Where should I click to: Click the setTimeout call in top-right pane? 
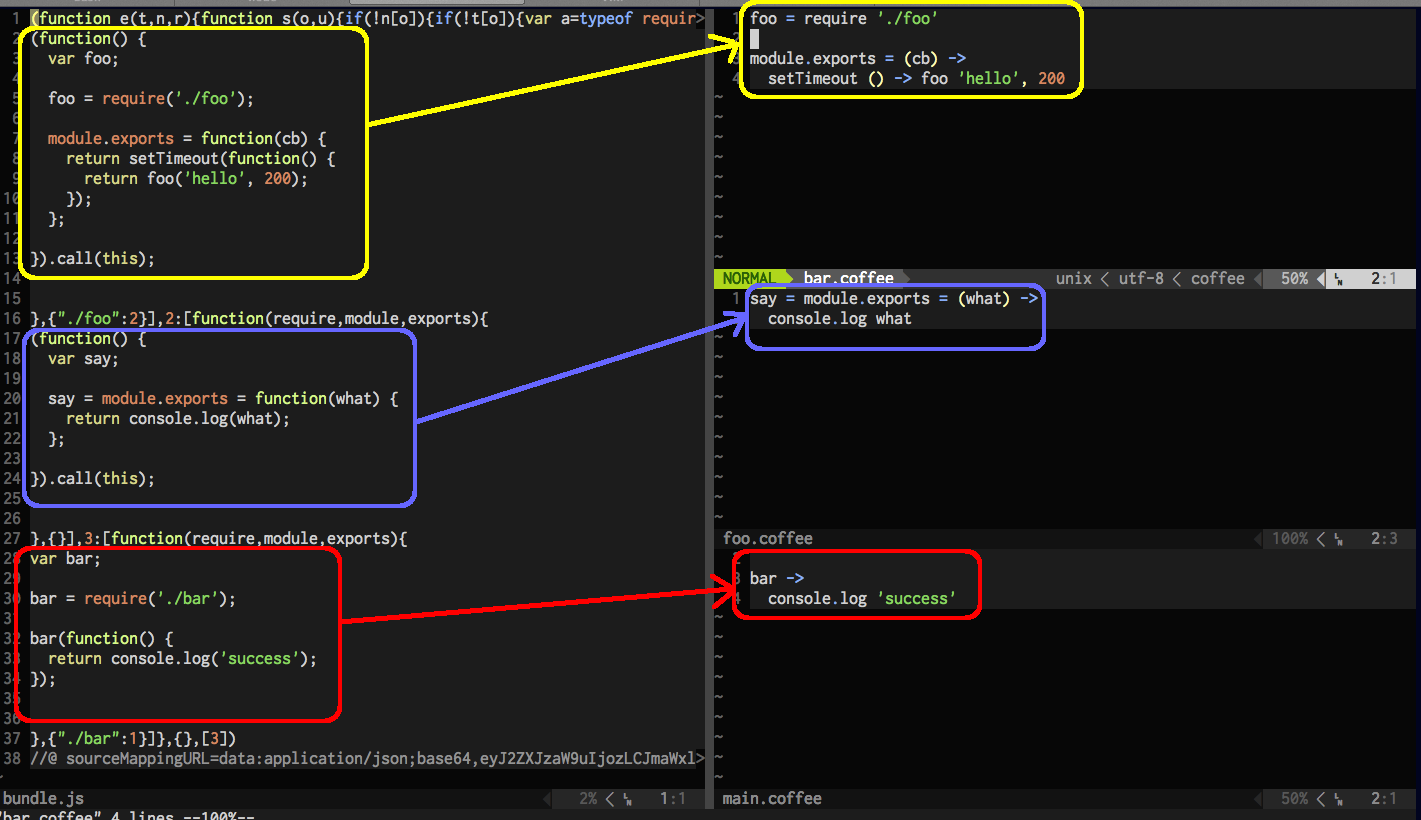coord(812,79)
